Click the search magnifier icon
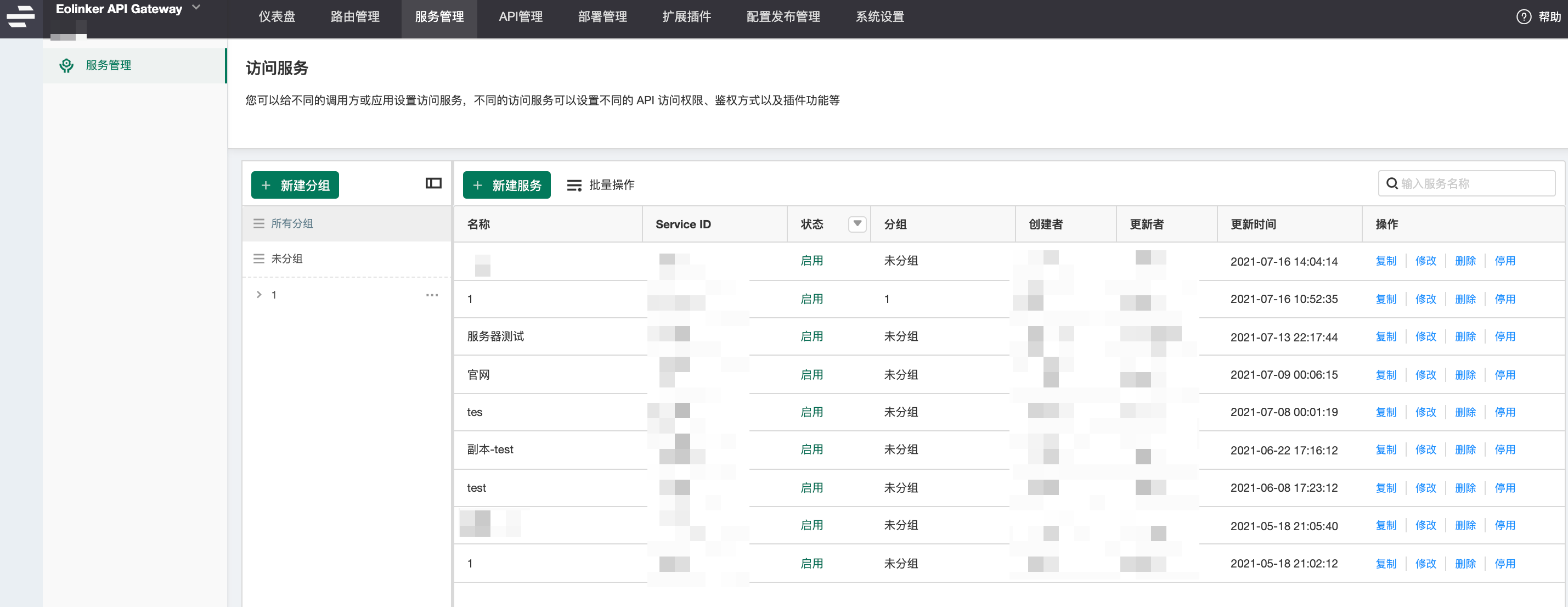 coord(1391,183)
